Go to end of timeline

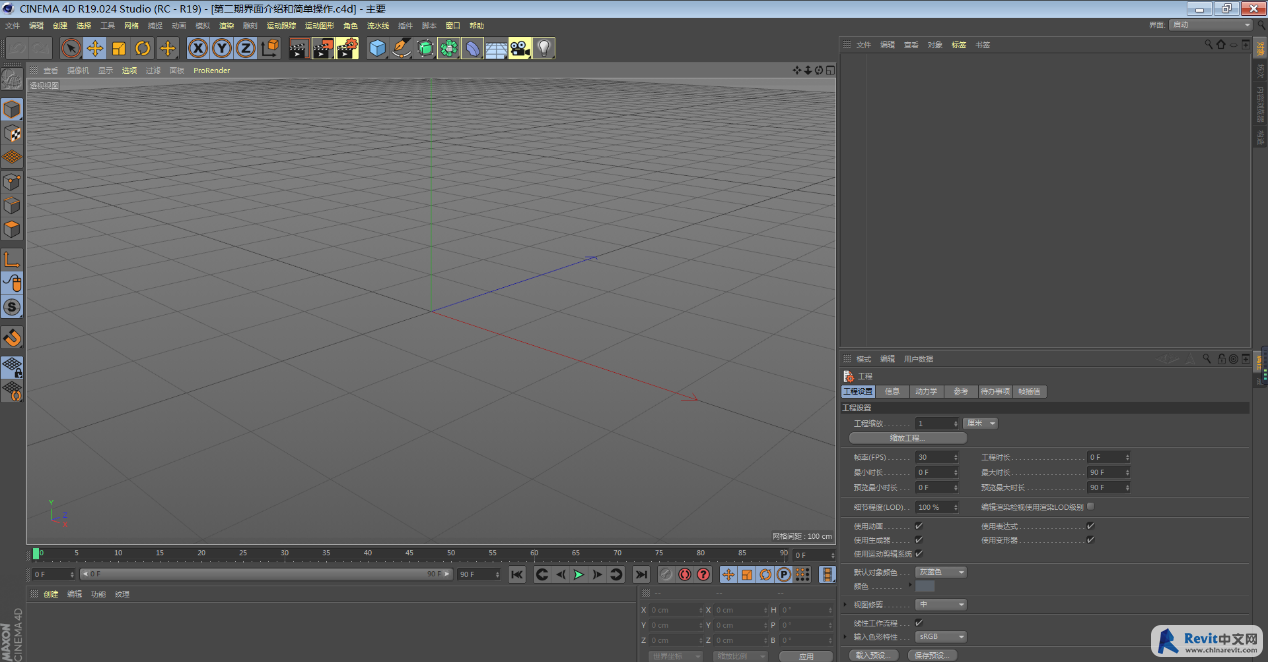[x=641, y=574]
